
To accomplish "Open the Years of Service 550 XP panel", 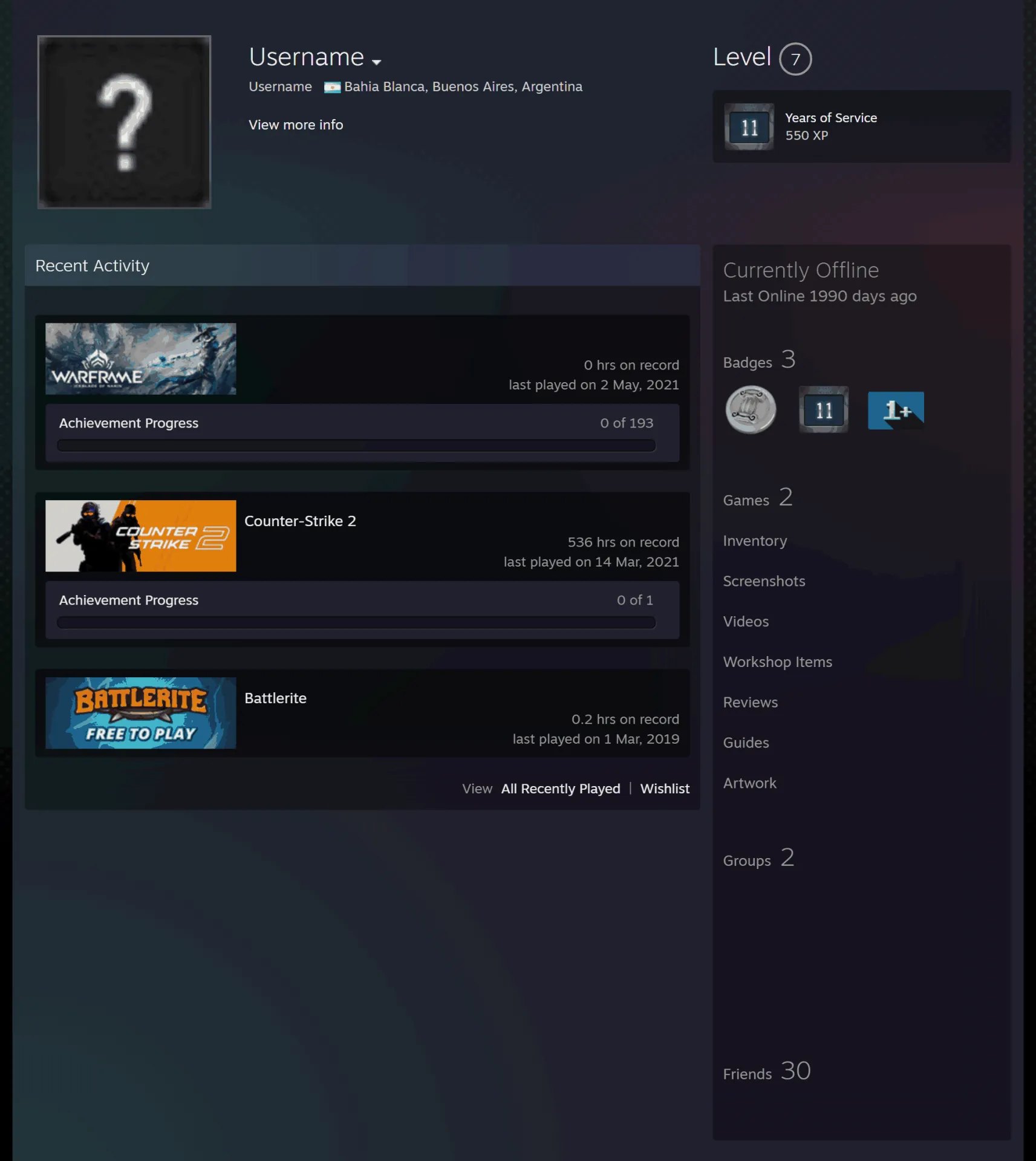I will [861, 126].
